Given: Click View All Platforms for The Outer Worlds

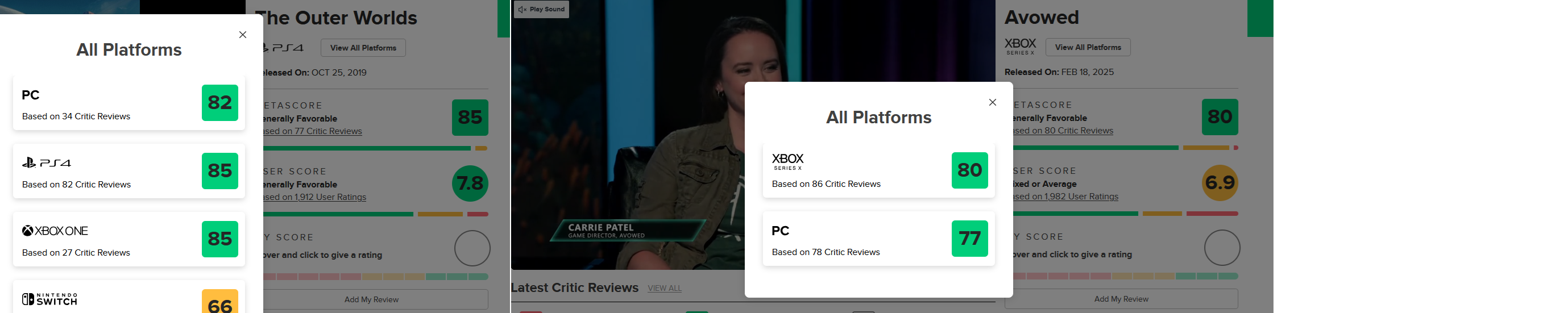Looking at the screenshot, I should (363, 48).
